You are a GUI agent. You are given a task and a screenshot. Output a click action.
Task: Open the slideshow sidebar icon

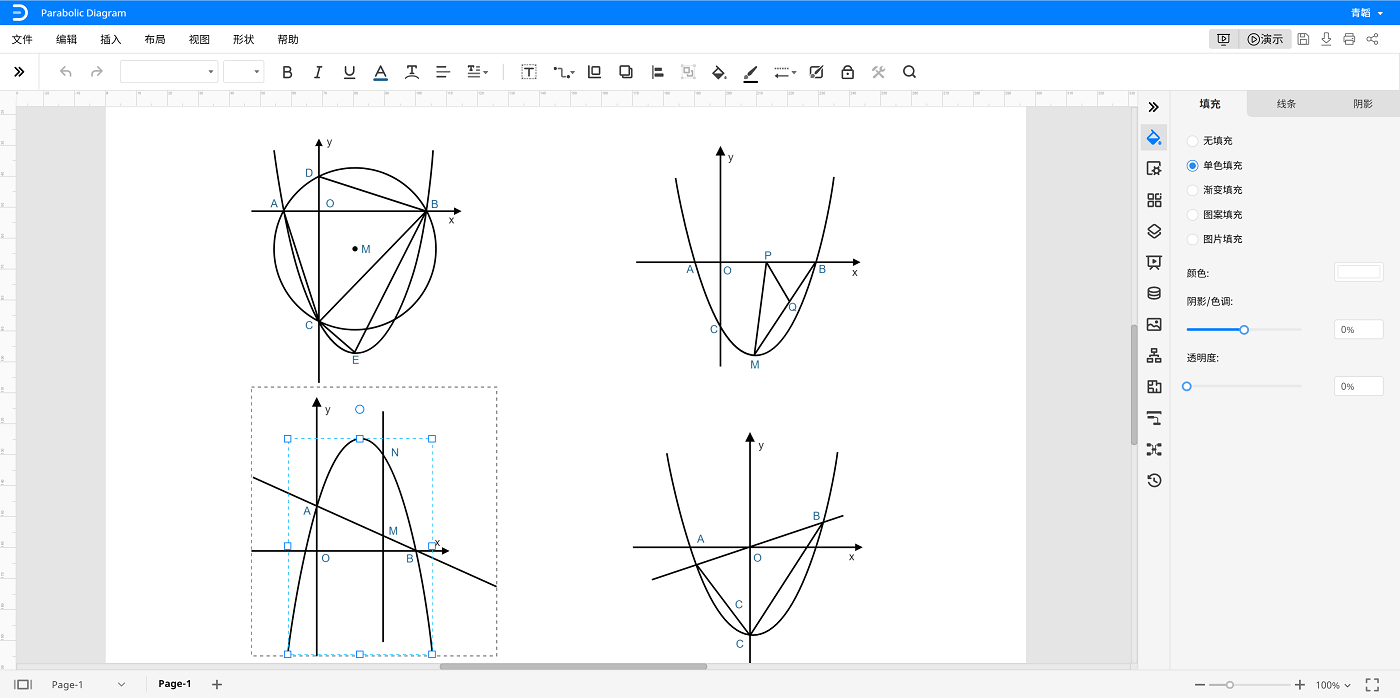click(x=1154, y=262)
